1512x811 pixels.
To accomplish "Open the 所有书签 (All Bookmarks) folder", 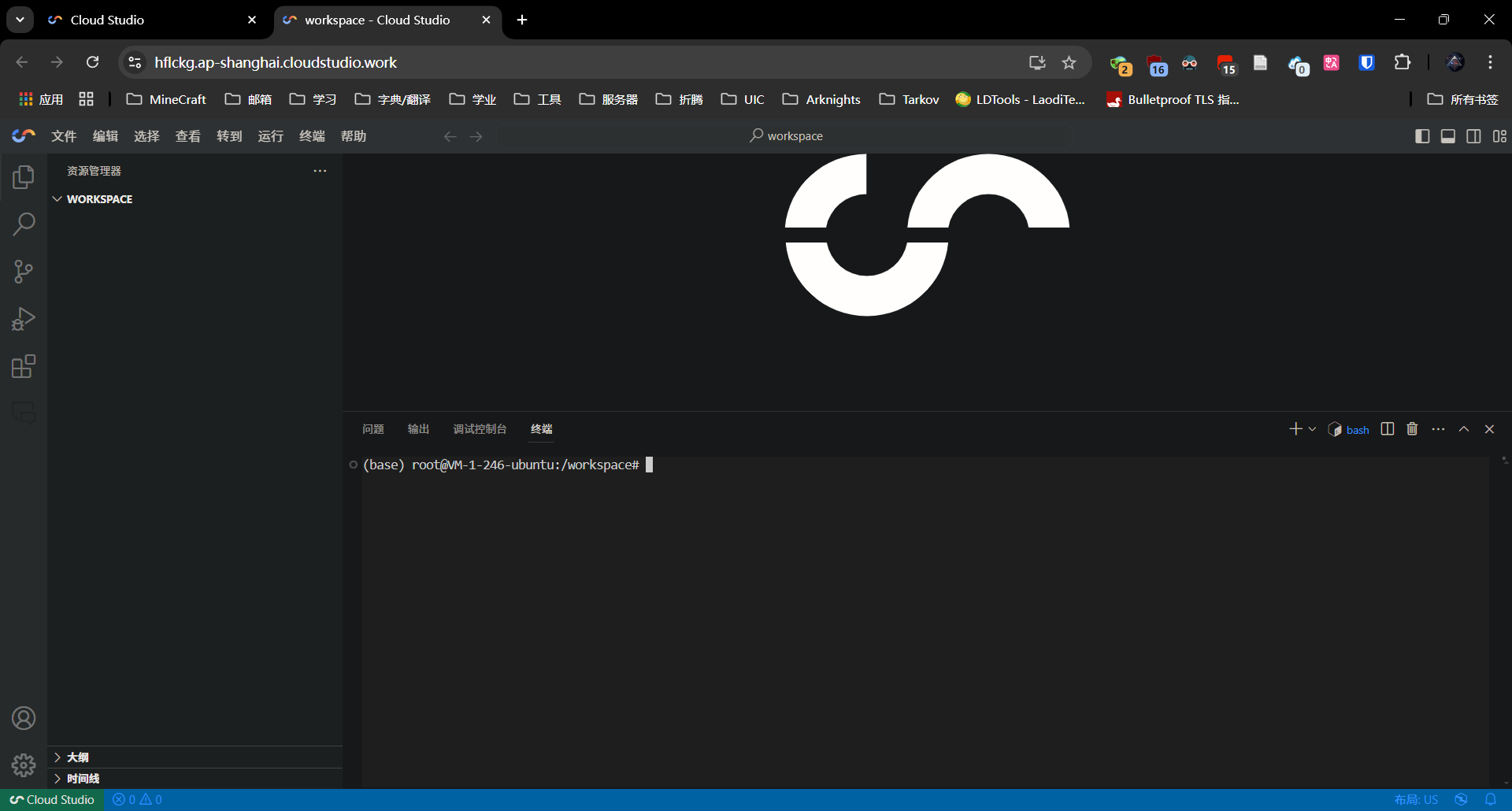I will 1463,99.
